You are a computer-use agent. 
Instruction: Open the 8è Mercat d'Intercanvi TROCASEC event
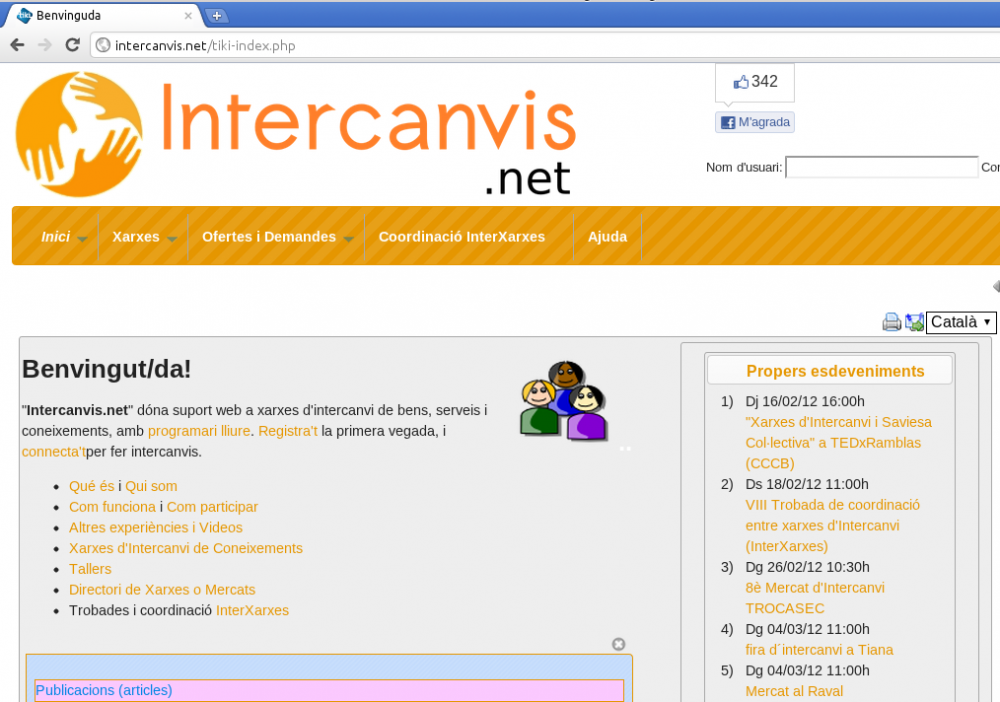[x=814, y=598]
